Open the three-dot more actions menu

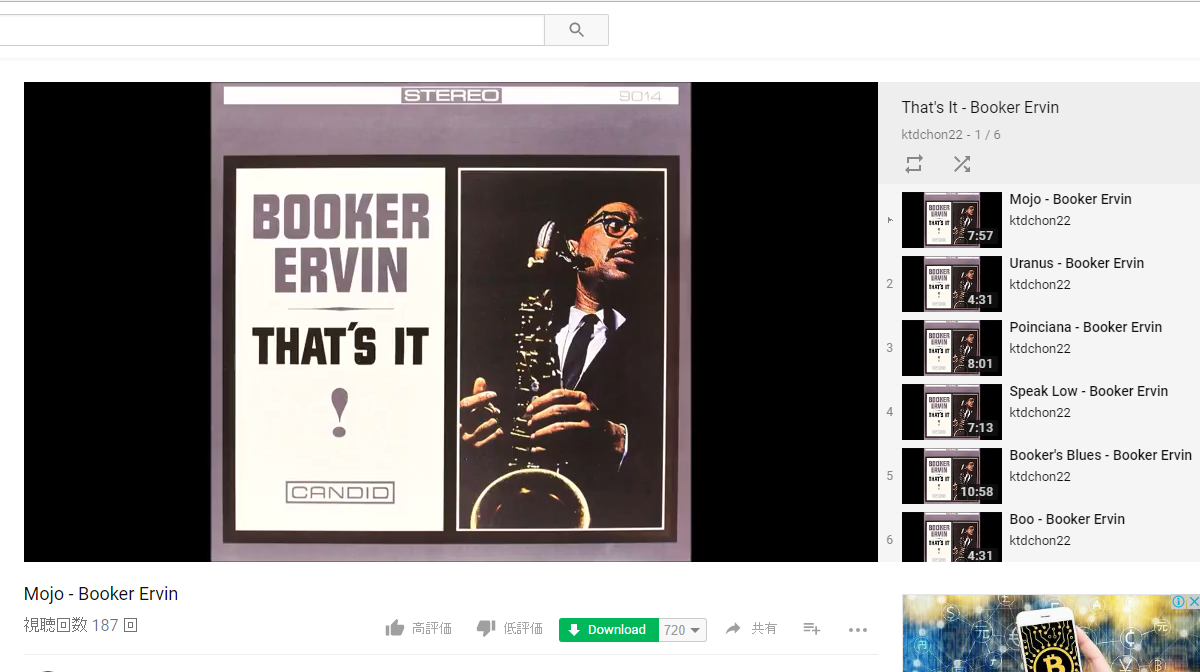[858, 629]
